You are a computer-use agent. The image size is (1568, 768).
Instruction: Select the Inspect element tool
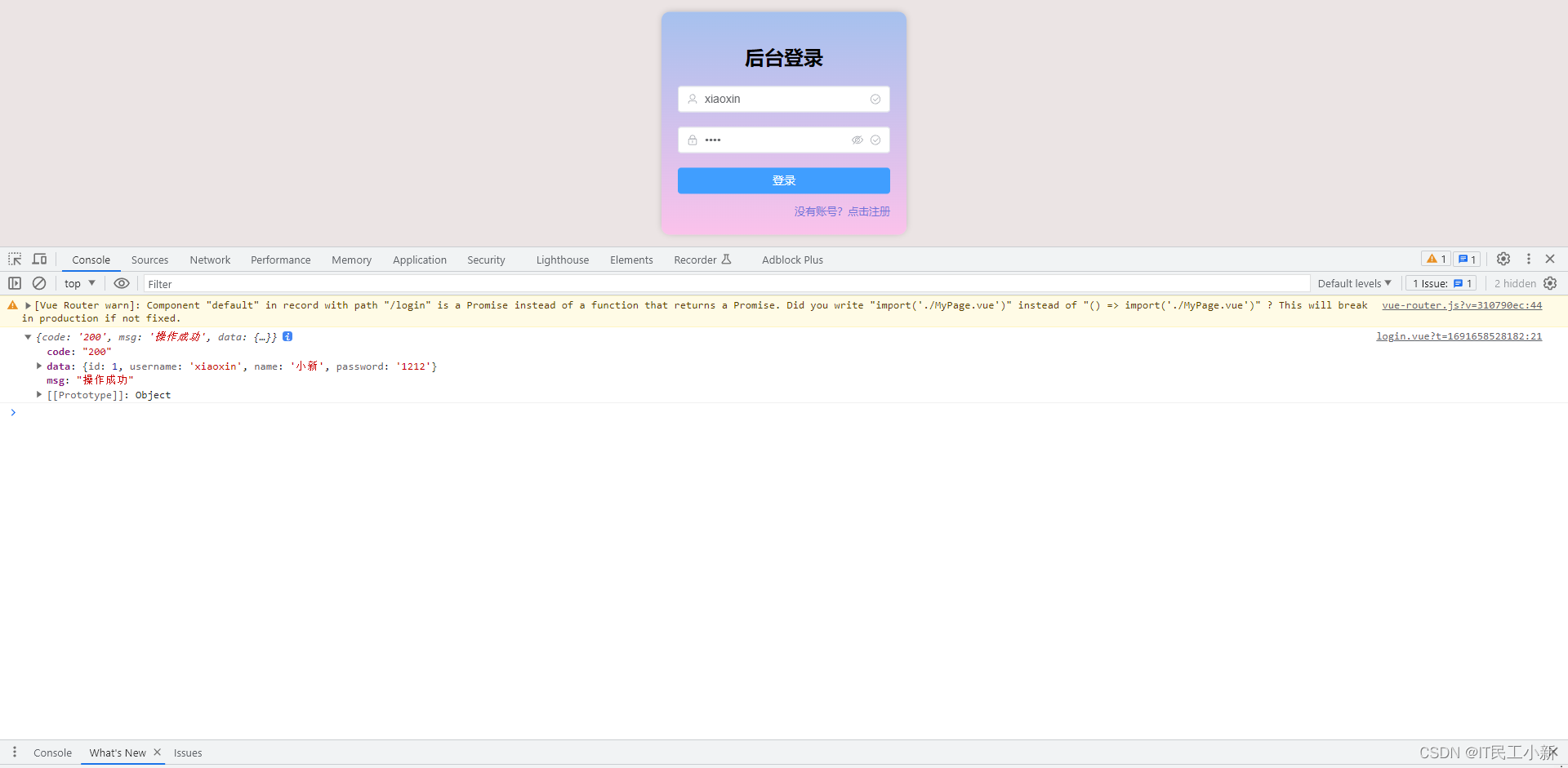(x=14, y=259)
